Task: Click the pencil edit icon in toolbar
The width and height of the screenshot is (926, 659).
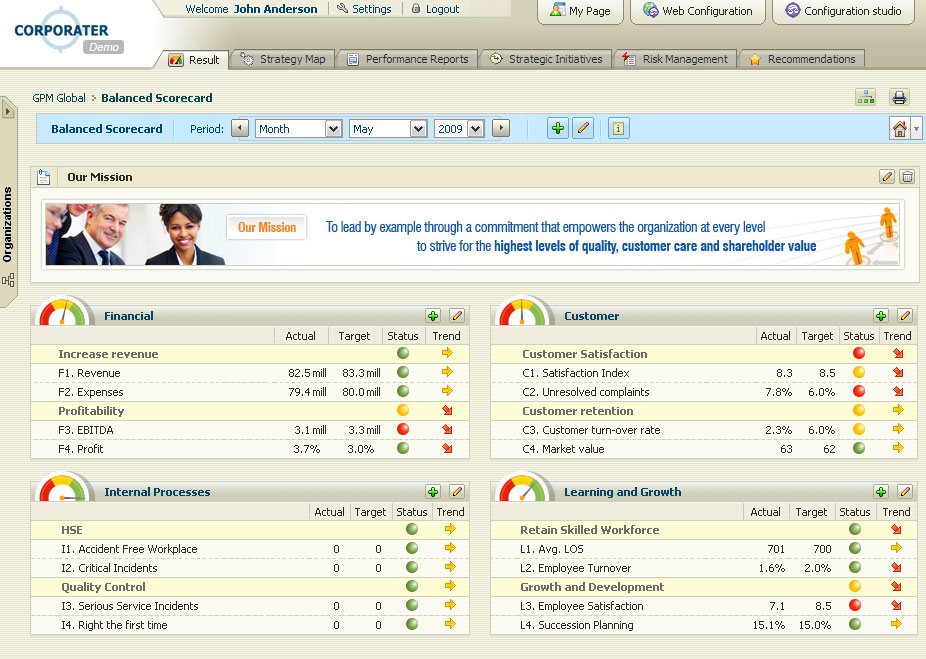Action: (583, 128)
